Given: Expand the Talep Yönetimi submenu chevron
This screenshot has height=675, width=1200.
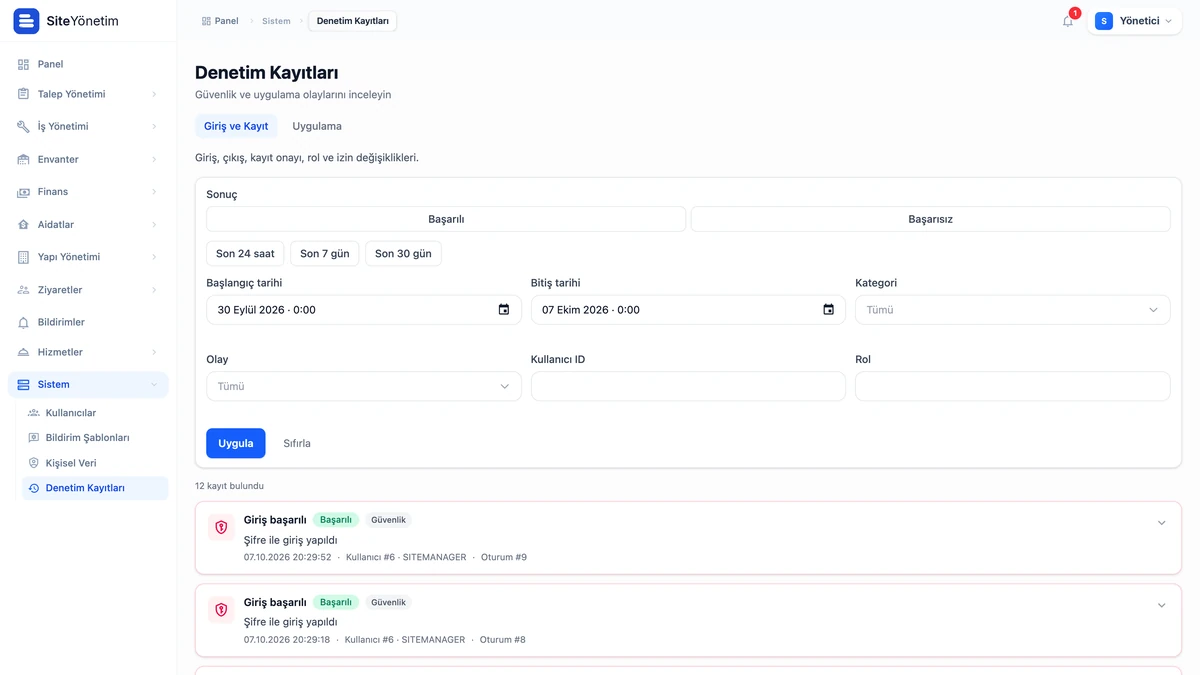Looking at the screenshot, I should coord(154,94).
